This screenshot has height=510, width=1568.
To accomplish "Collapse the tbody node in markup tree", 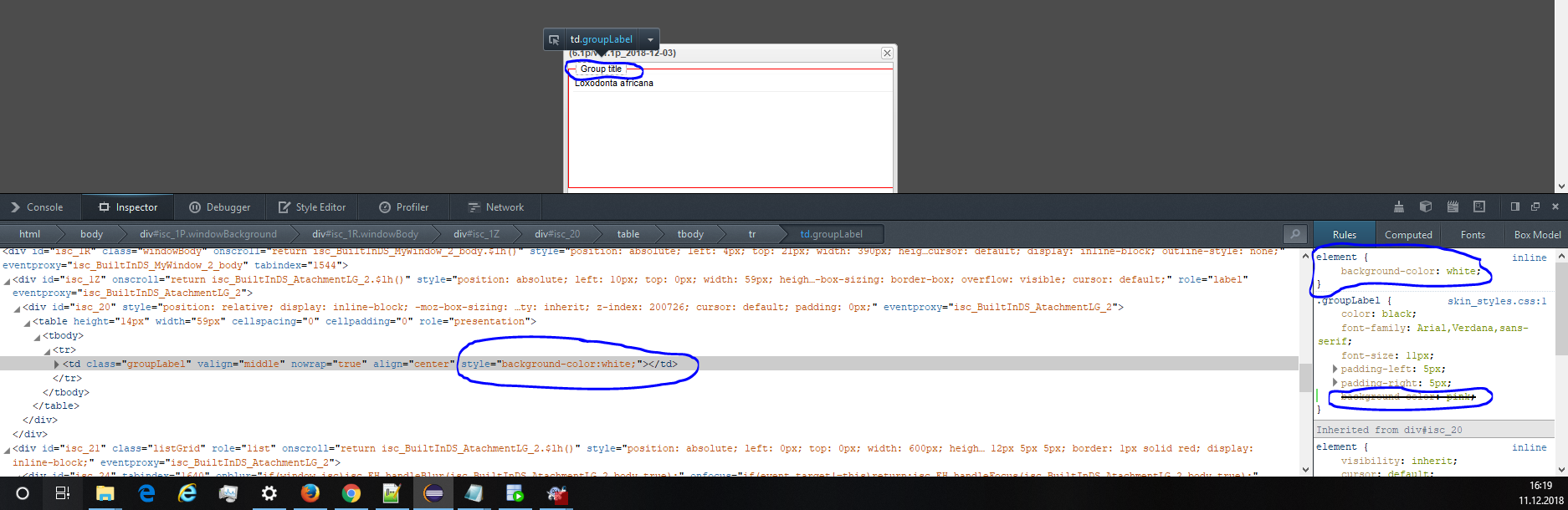I will click(x=37, y=337).
